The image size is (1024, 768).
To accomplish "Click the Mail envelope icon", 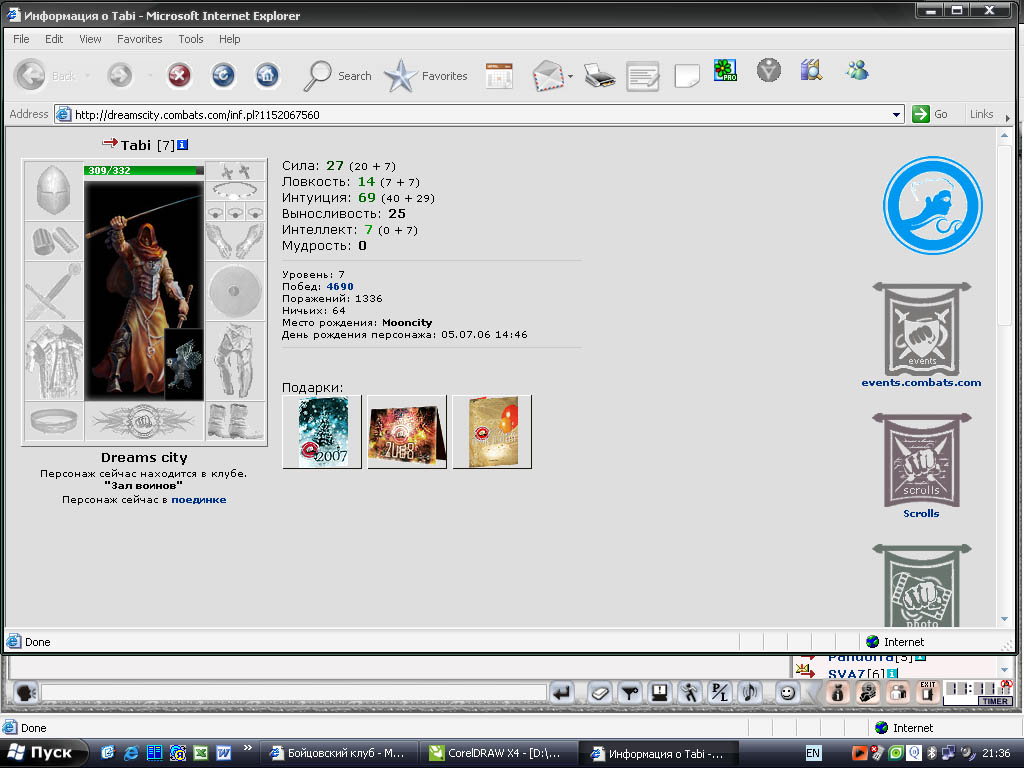I will pos(547,76).
